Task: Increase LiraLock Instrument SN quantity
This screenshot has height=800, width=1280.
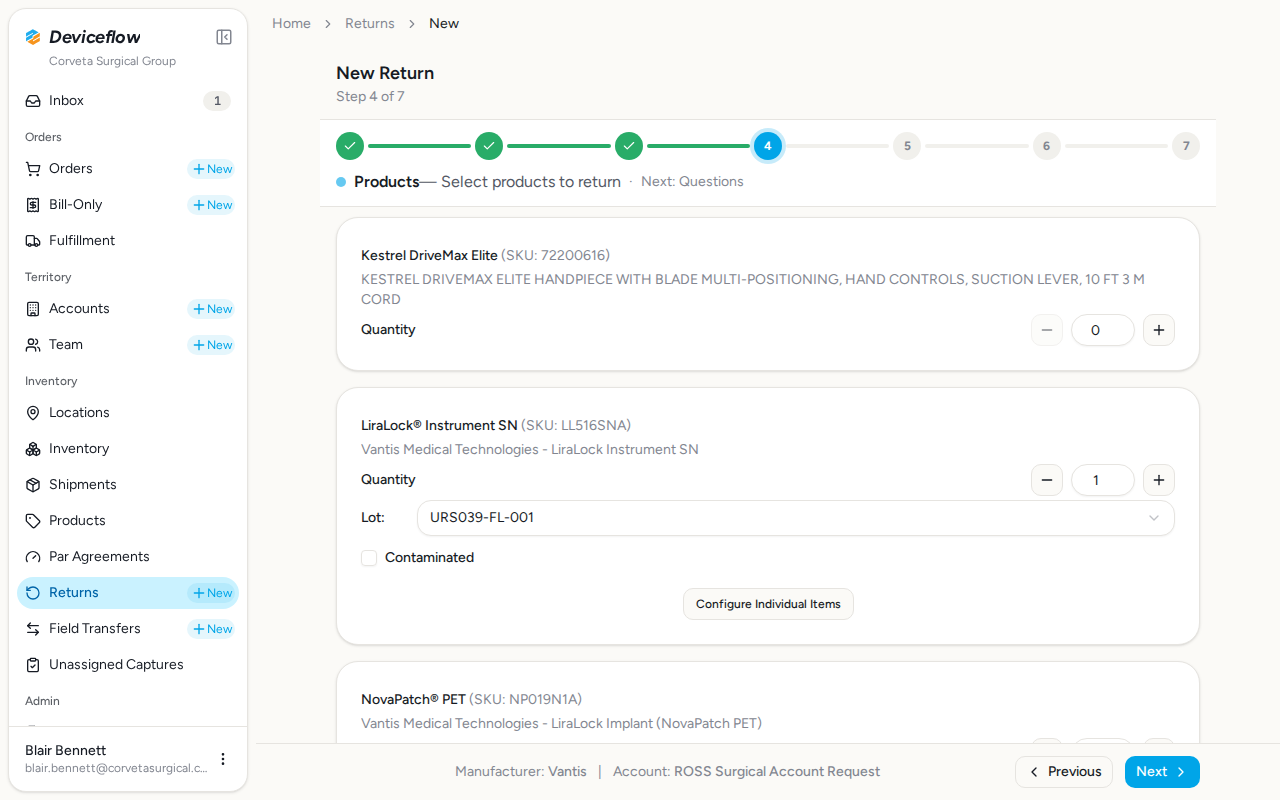Action: [x=1159, y=480]
